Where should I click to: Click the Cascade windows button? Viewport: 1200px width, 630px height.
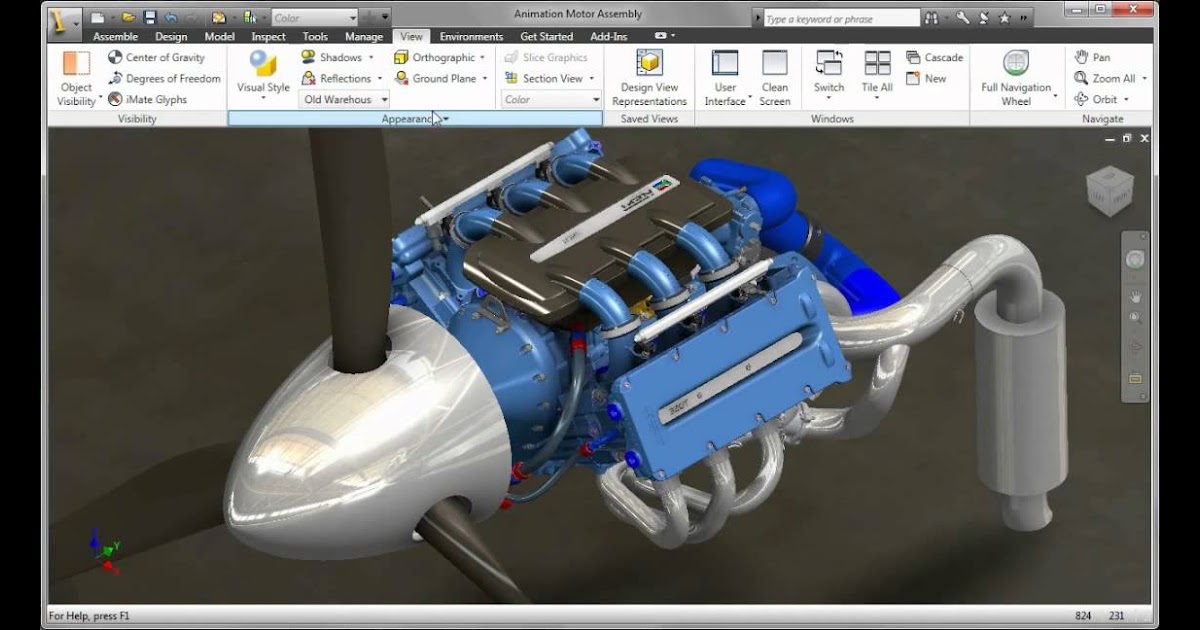coord(934,58)
